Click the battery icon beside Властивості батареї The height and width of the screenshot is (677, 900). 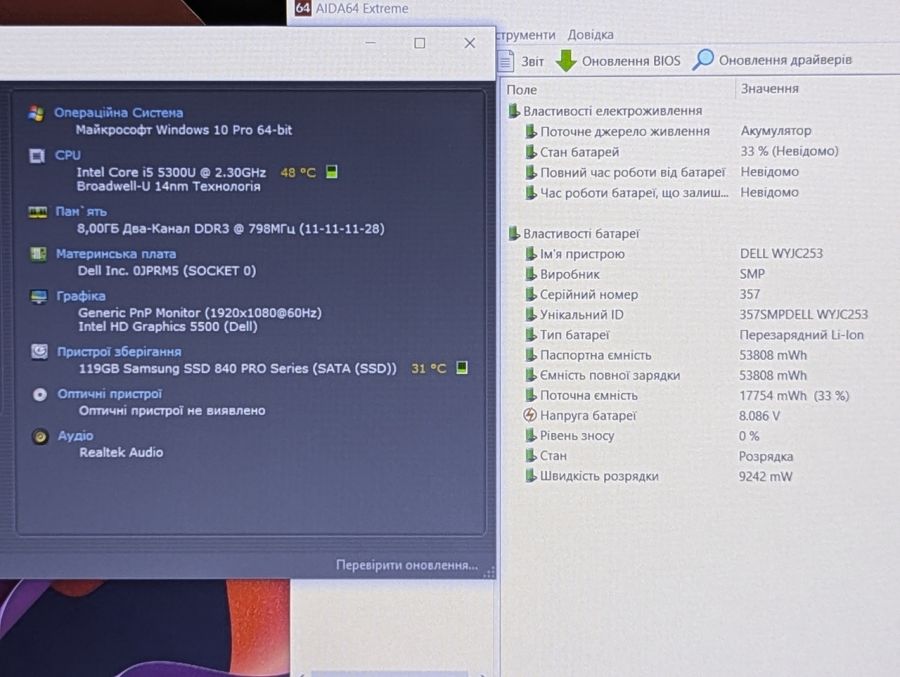[x=514, y=233]
